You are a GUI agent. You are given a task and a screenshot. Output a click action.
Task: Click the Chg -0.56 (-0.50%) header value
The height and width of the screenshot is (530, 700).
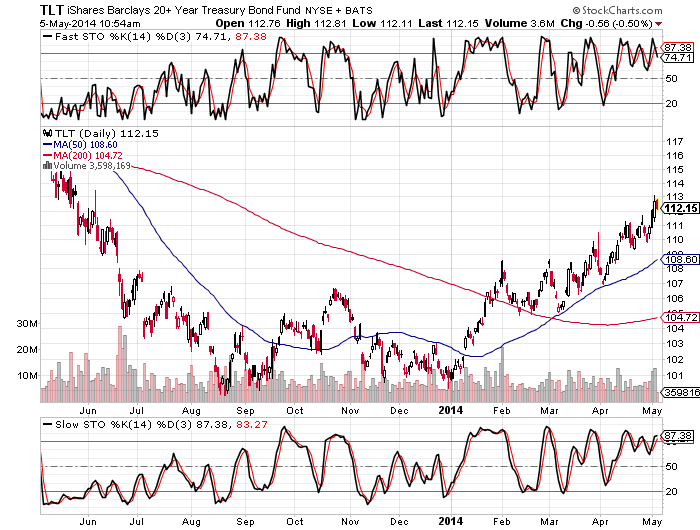607,24
